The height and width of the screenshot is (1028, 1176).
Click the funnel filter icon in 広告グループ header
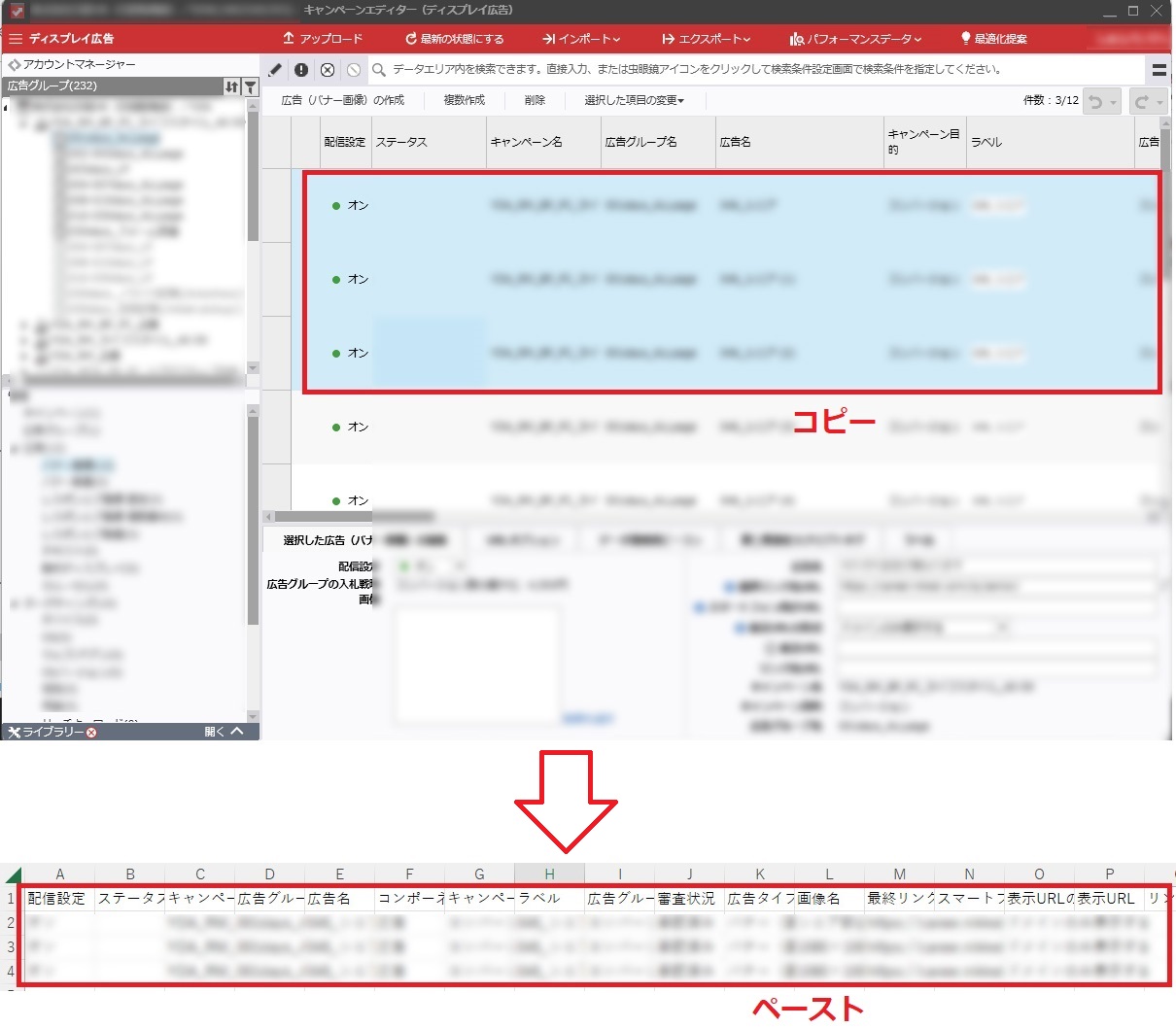point(250,86)
